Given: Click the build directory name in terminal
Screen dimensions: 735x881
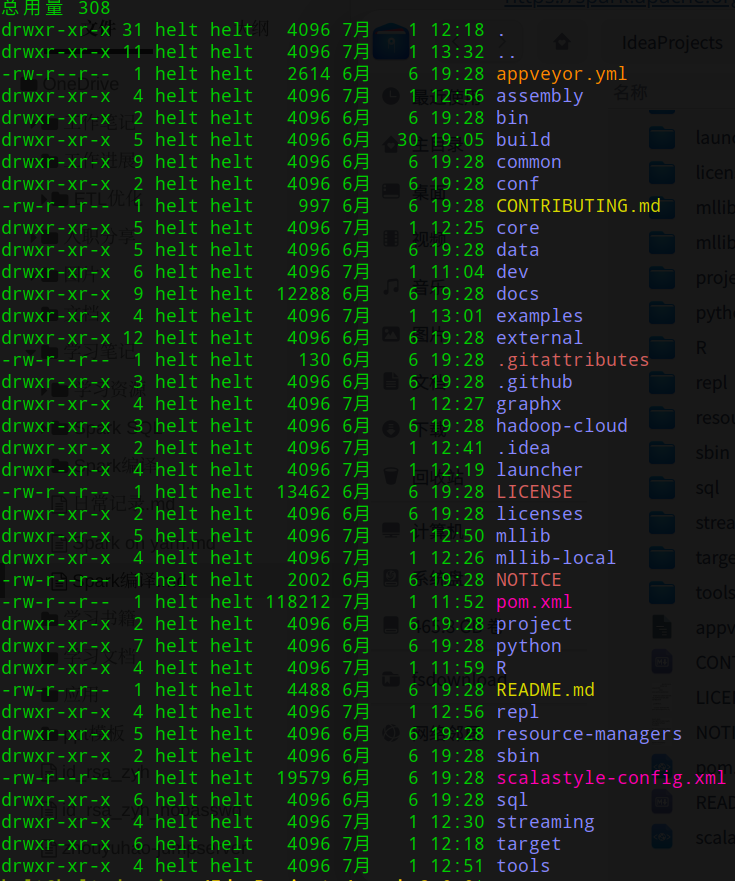Looking at the screenshot, I should 523,140.
